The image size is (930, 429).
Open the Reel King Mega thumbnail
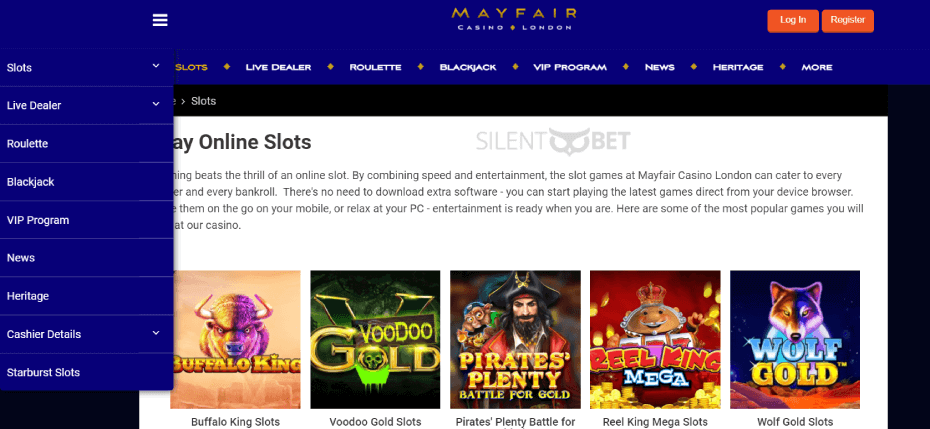(x=655, y=339)
